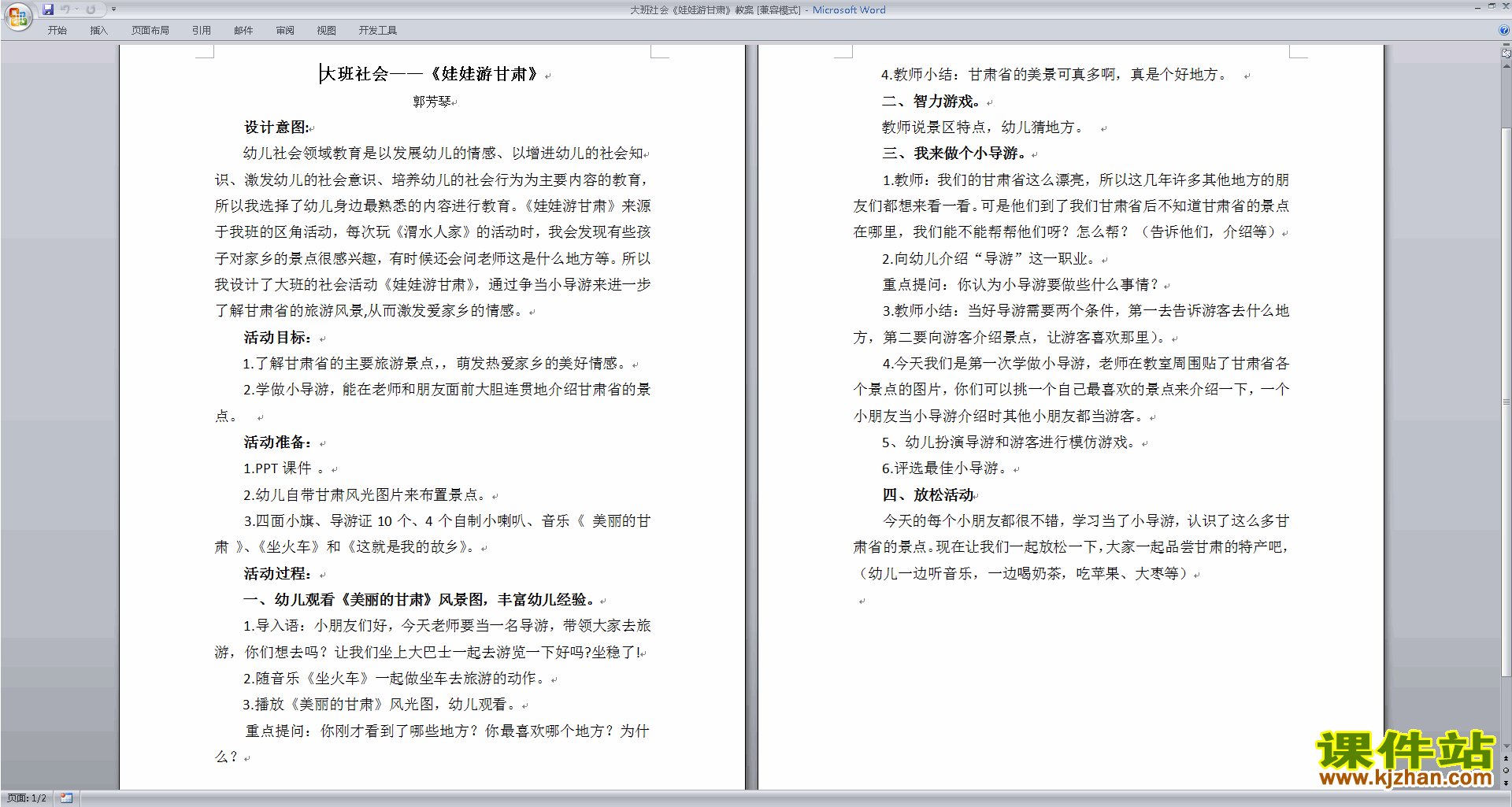
Task: Click the line 教师说景区特点，幼儿猜地方
Action: coord(984,128)
